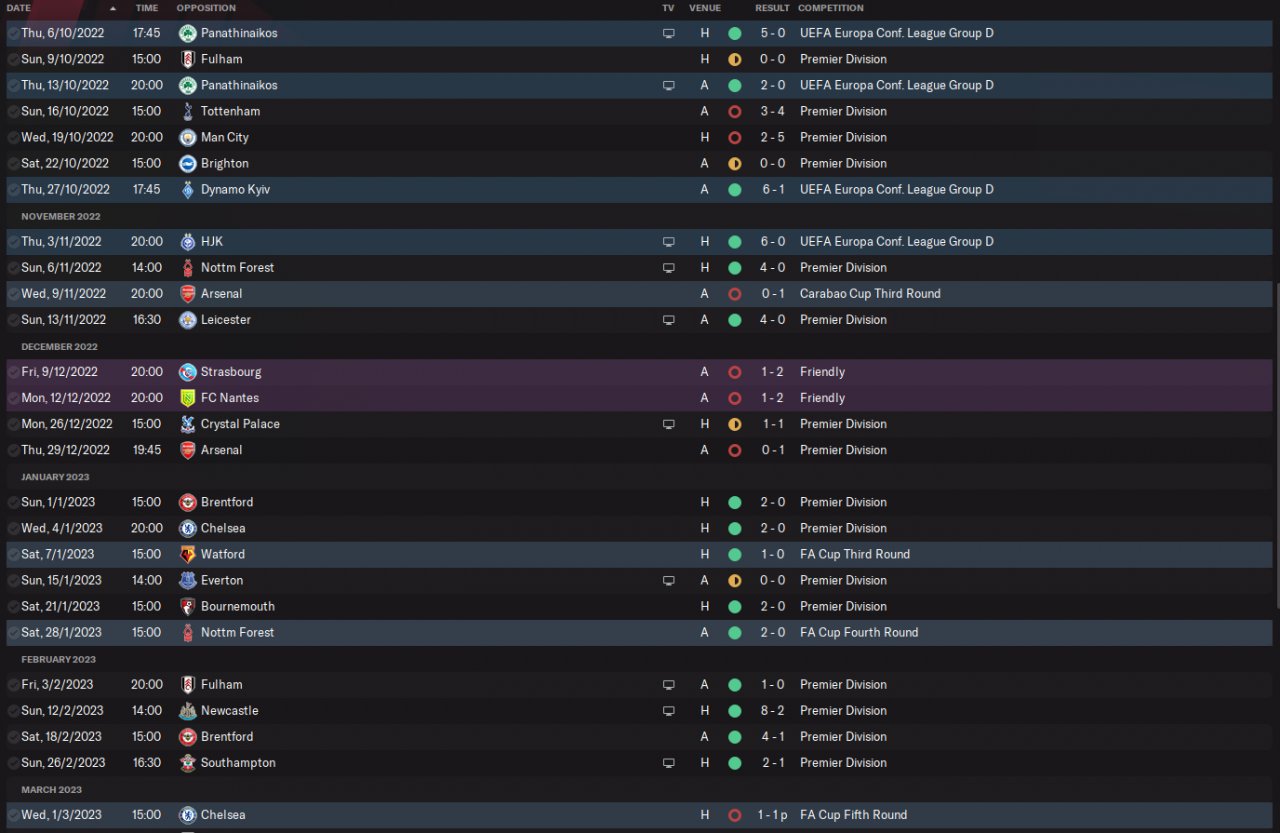1280x833 pixels.
Task: Open the 8 - 2 result against Newcastle
Action: [x=771, y=710]
